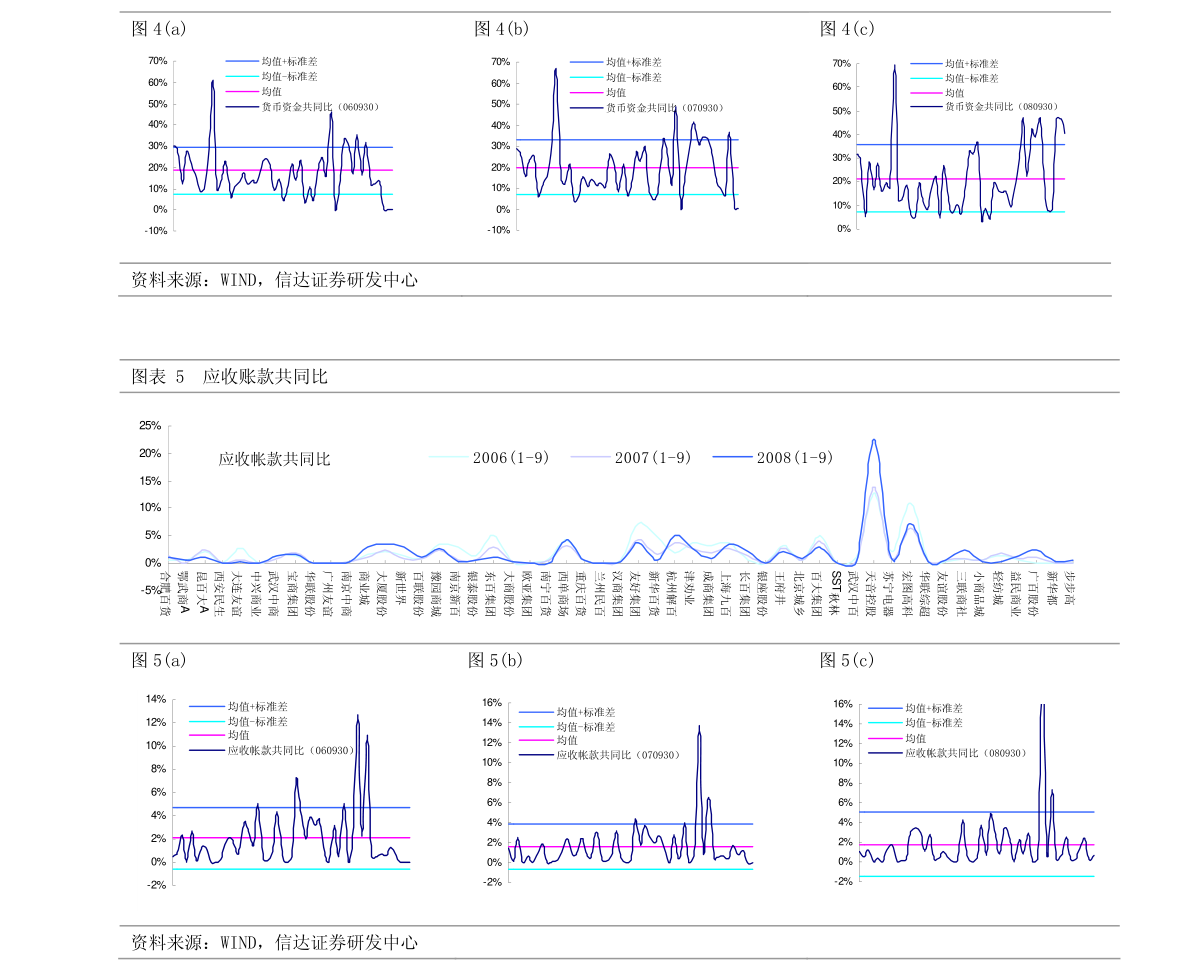Click the '大连友谊' x-axis label
The width and height of the screenshot is (1191, 971).
tap(236, 594)
